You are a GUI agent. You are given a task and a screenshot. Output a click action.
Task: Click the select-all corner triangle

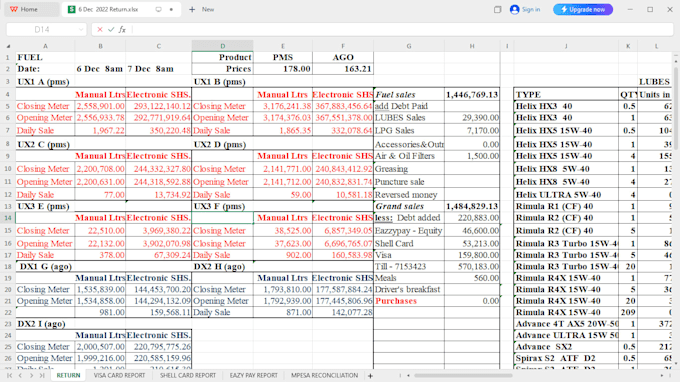click(x=8, y=46)
